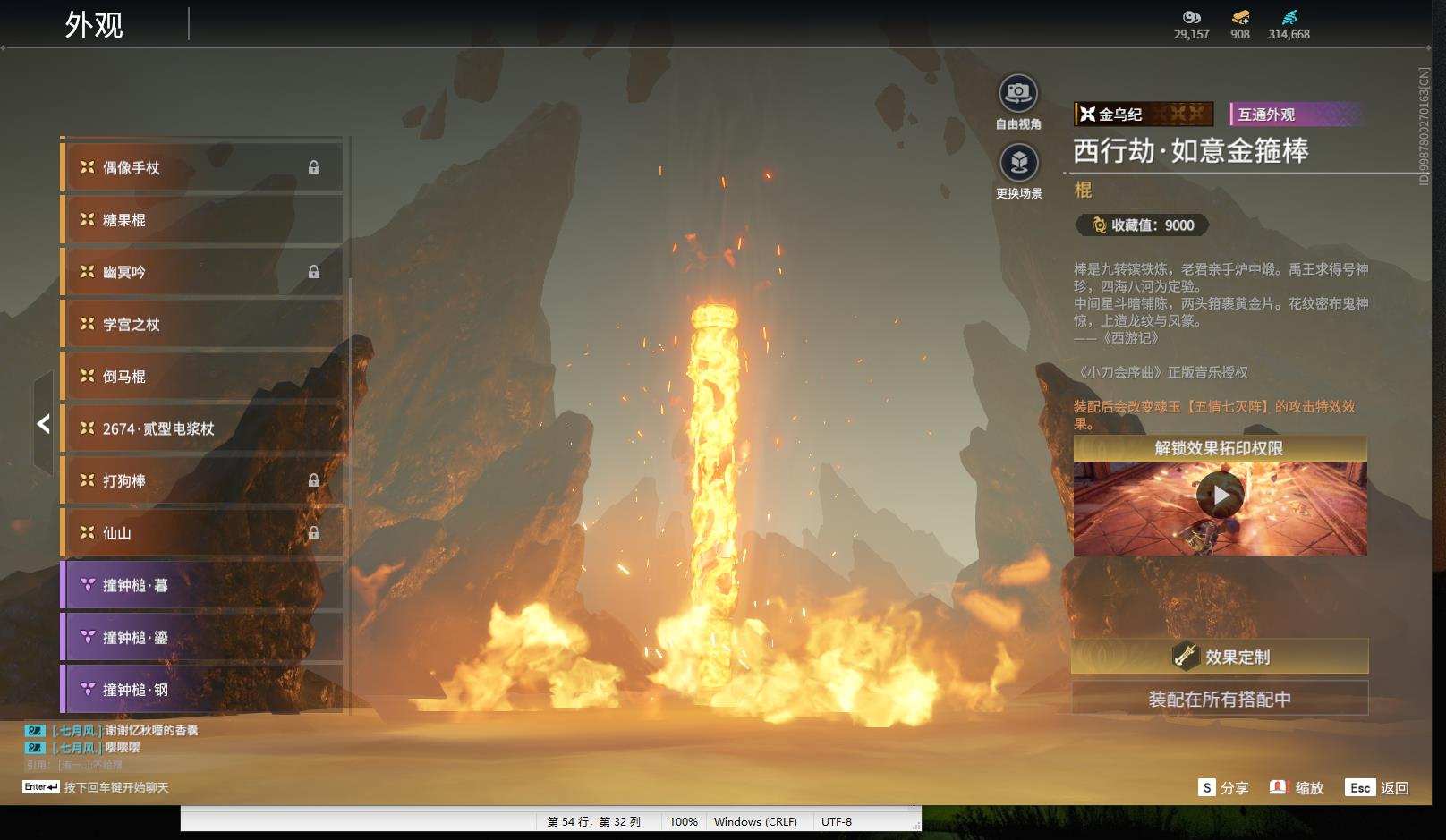1446x840 pixels.
Task: Collapse the weapon list with left arrow
Action: 43,423
